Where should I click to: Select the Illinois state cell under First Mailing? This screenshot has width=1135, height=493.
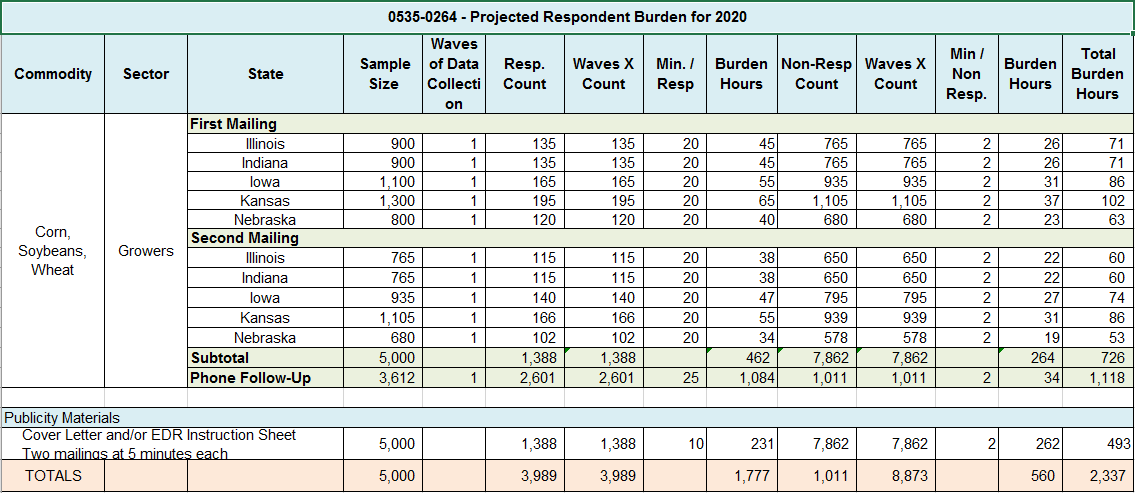[x=265, y=143]
